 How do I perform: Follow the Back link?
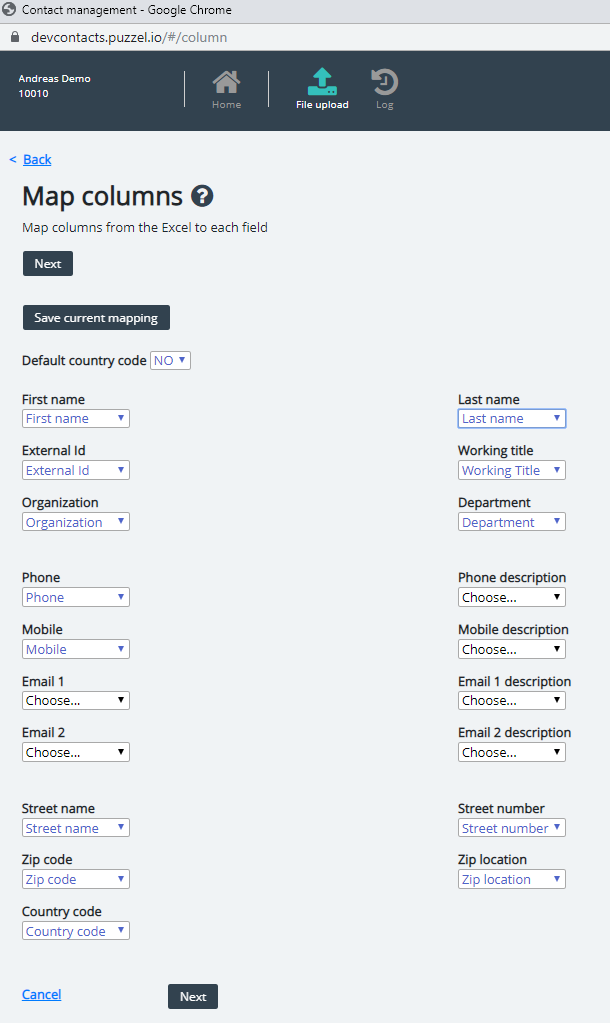click(37, 160)
